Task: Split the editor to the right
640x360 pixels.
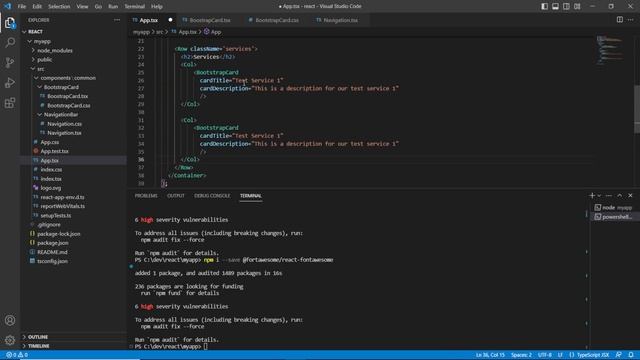Action: pyautogui.click(x=620, y=20)
